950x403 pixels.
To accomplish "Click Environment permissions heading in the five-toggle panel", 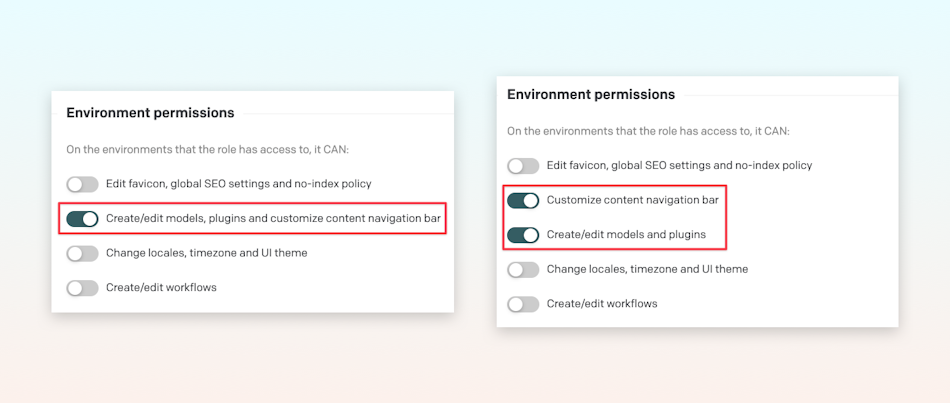I will pos(591,95).
